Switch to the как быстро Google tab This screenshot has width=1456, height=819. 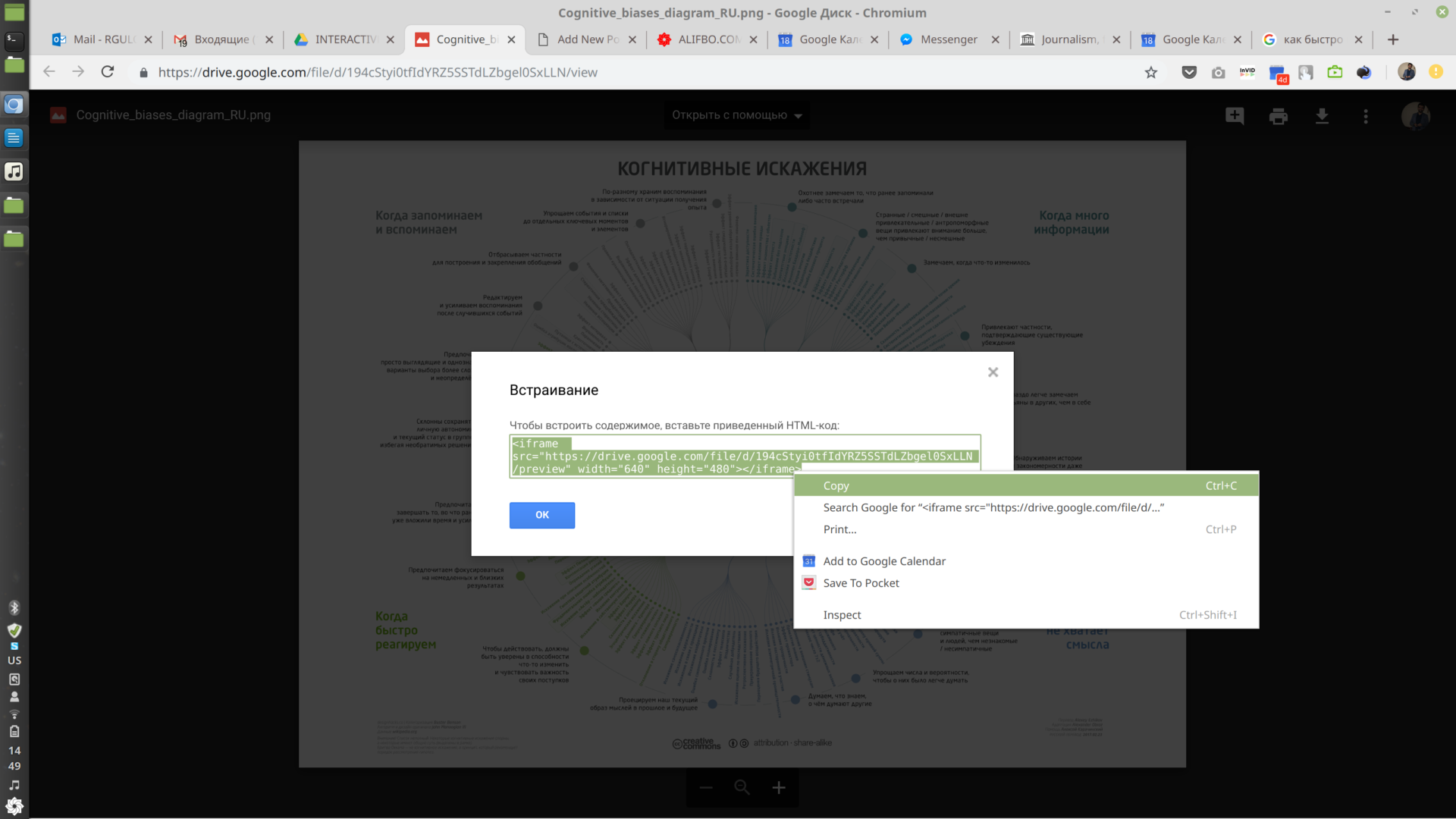pos(1313,39)
